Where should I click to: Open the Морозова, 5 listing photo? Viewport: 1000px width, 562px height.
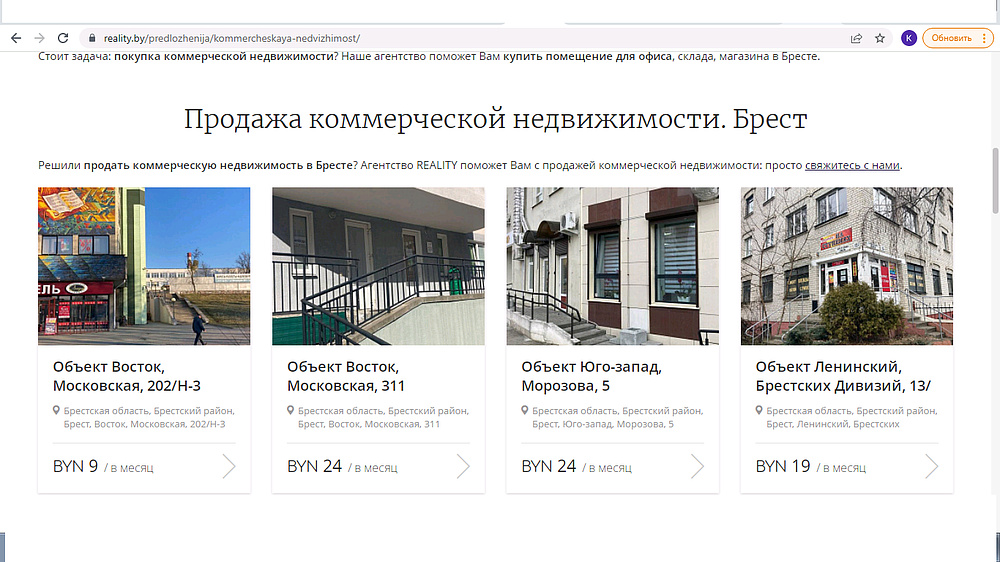coord(612,266)
